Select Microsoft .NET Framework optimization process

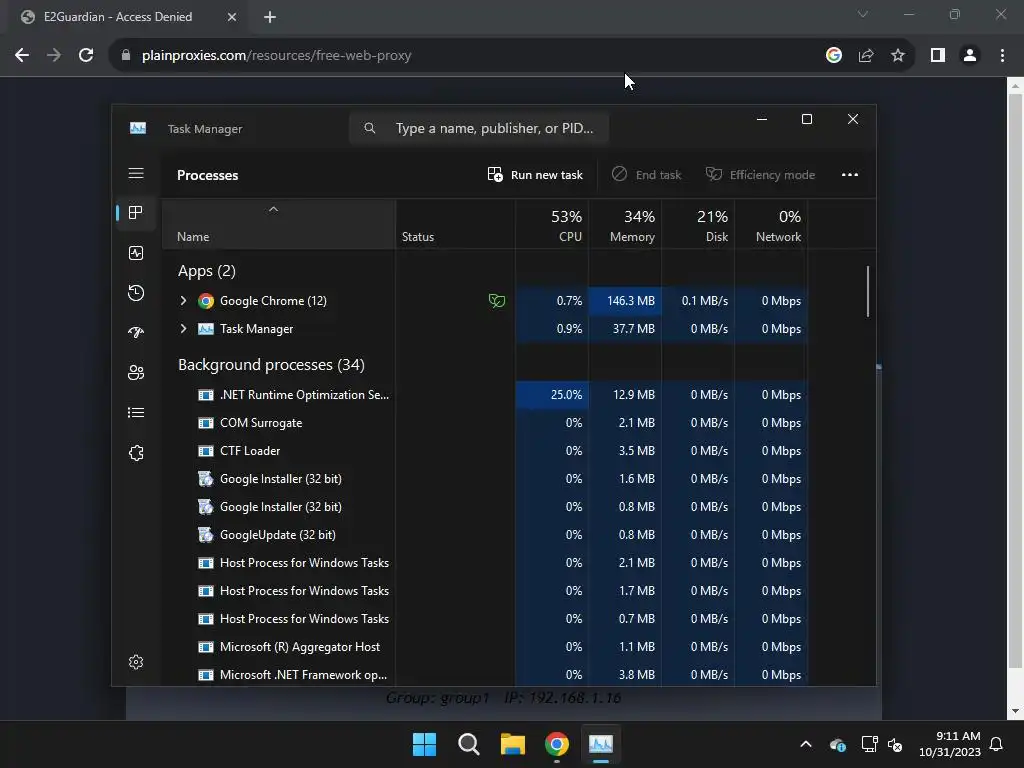(486, 675)
